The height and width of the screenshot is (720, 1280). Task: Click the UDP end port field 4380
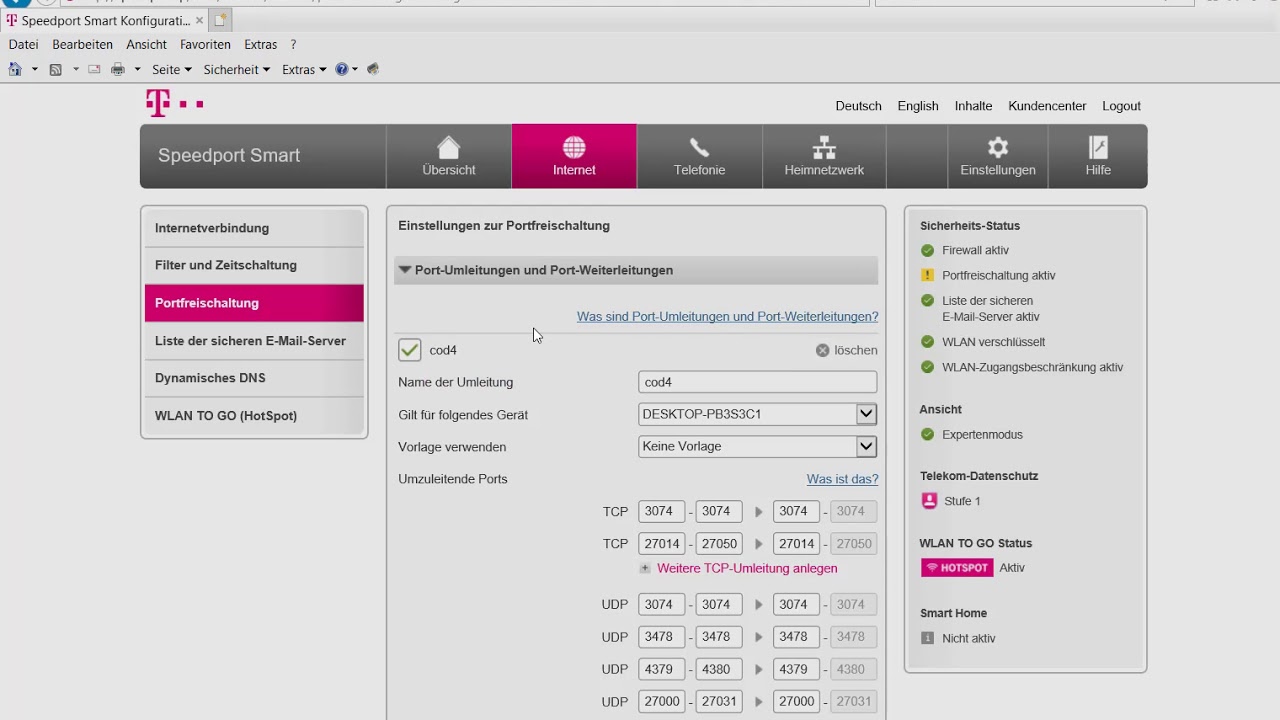point(720,669)
